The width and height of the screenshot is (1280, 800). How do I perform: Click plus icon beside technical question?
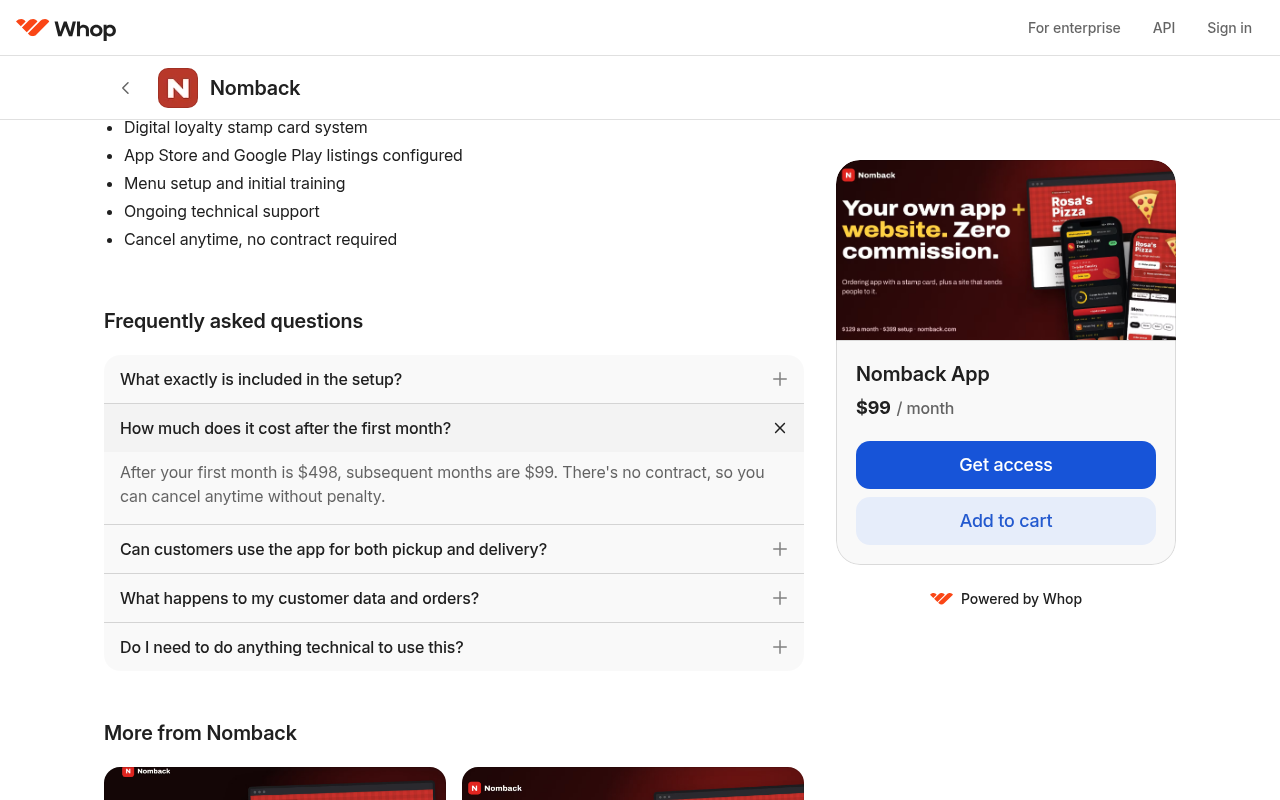tap(780, 647)
